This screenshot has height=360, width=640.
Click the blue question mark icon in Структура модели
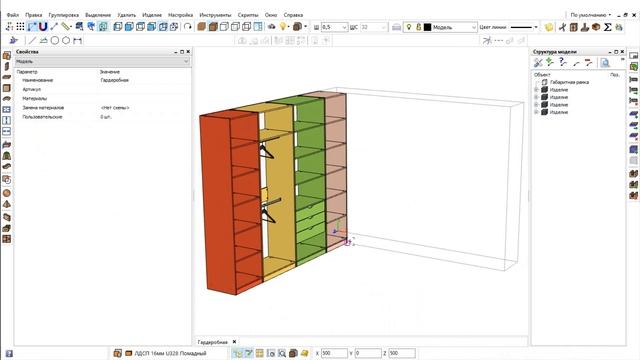click(563, 62)
